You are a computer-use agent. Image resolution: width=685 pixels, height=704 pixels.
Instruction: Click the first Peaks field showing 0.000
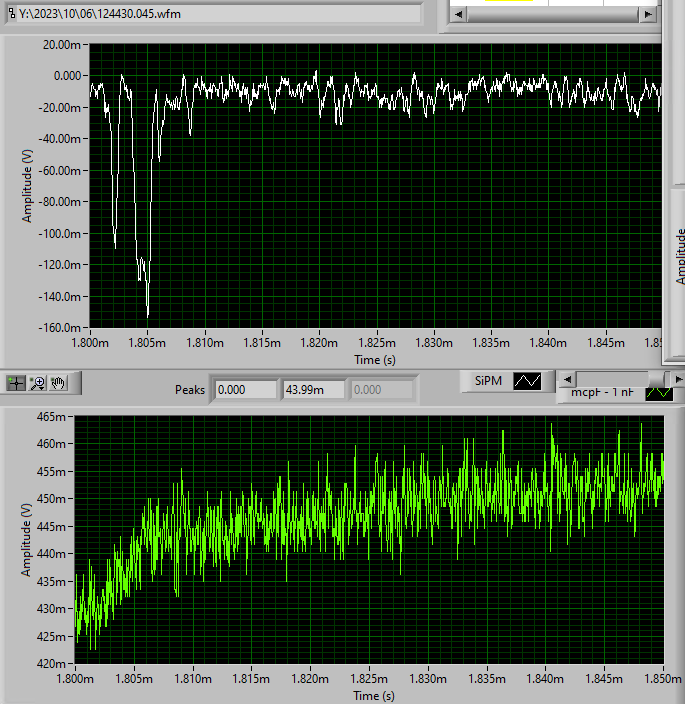click(245, 389)
